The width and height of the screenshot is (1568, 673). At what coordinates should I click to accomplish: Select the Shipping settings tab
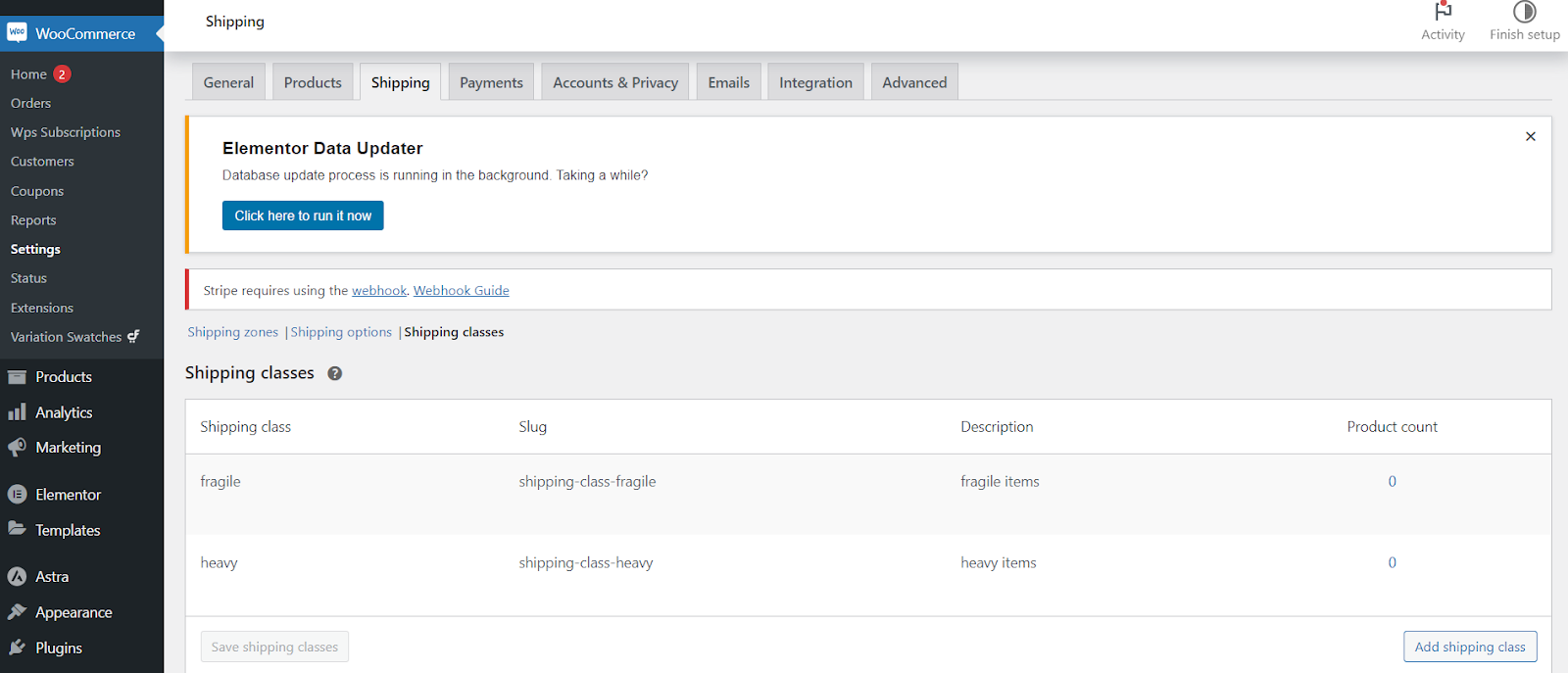(400, 82)
